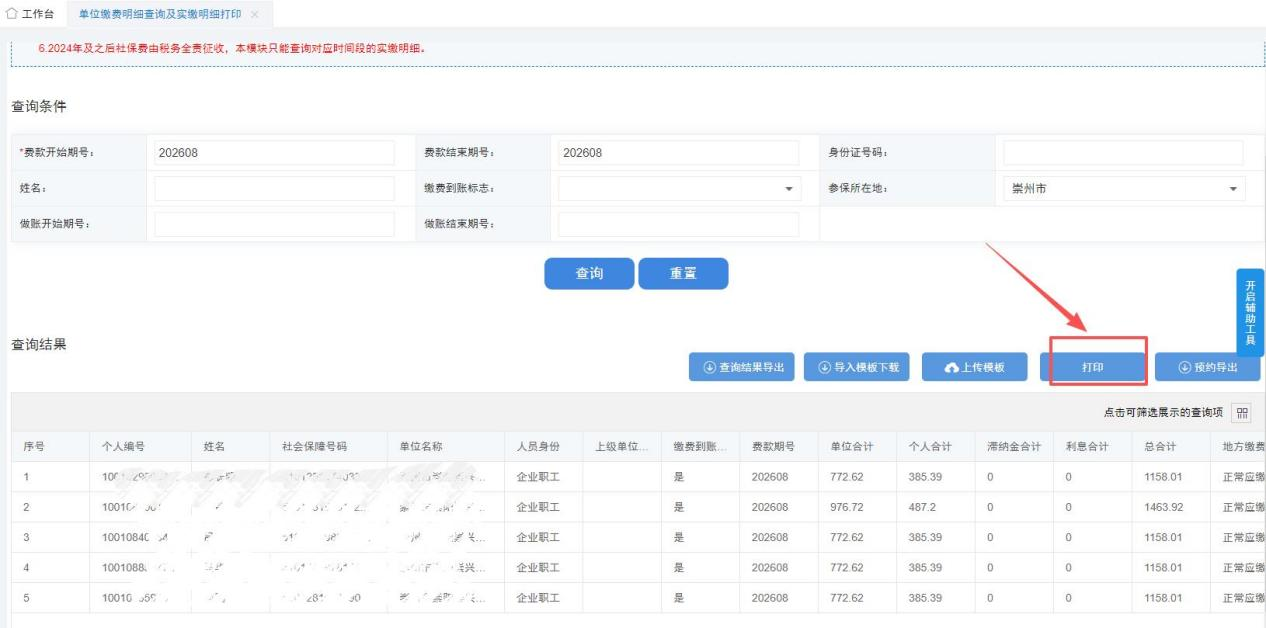
Task: Click the 费款开始期号 input field
Action: [x=274, y=153]
